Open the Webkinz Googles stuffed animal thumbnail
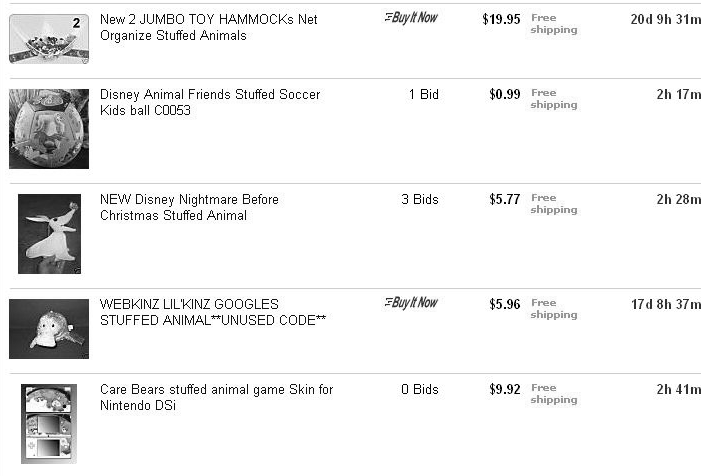Screen dimensions: 701x476 tap(49, 329)
